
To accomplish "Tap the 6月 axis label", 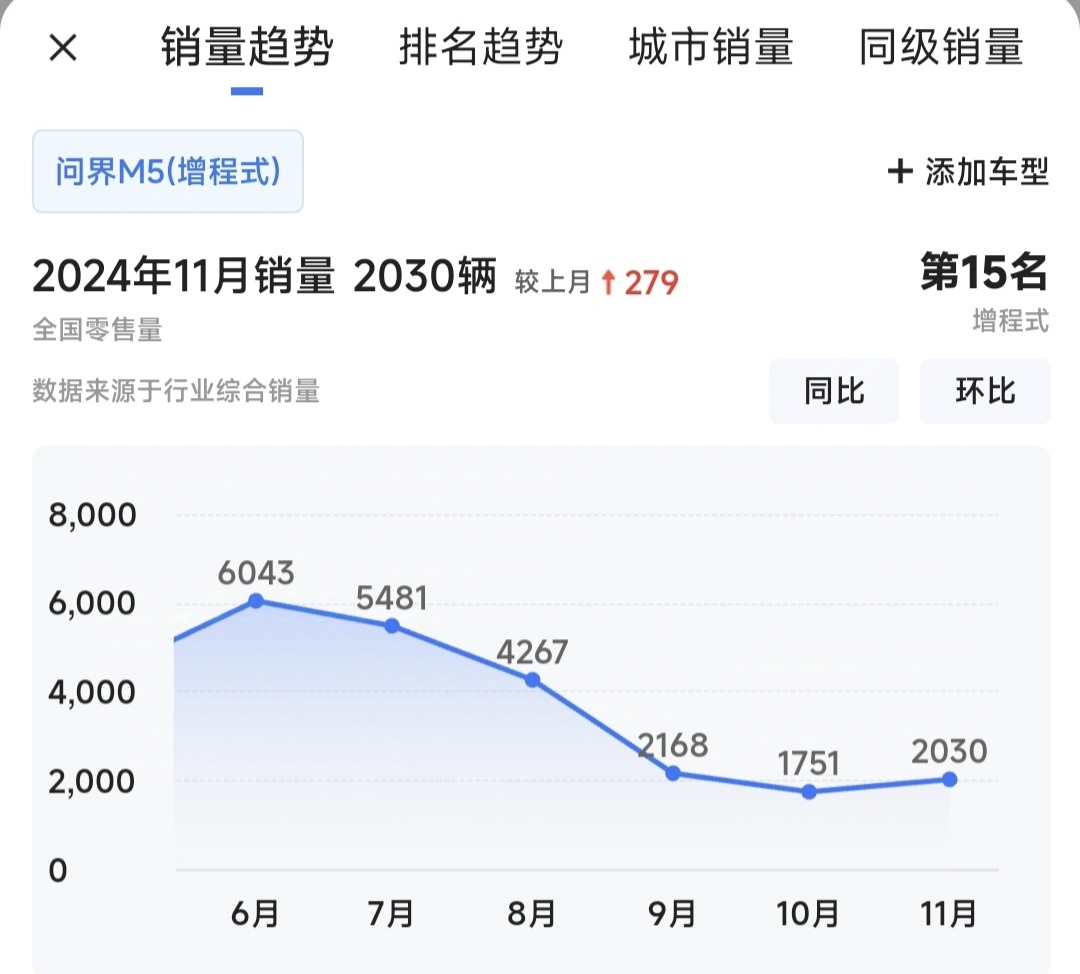I will [255, 913].
